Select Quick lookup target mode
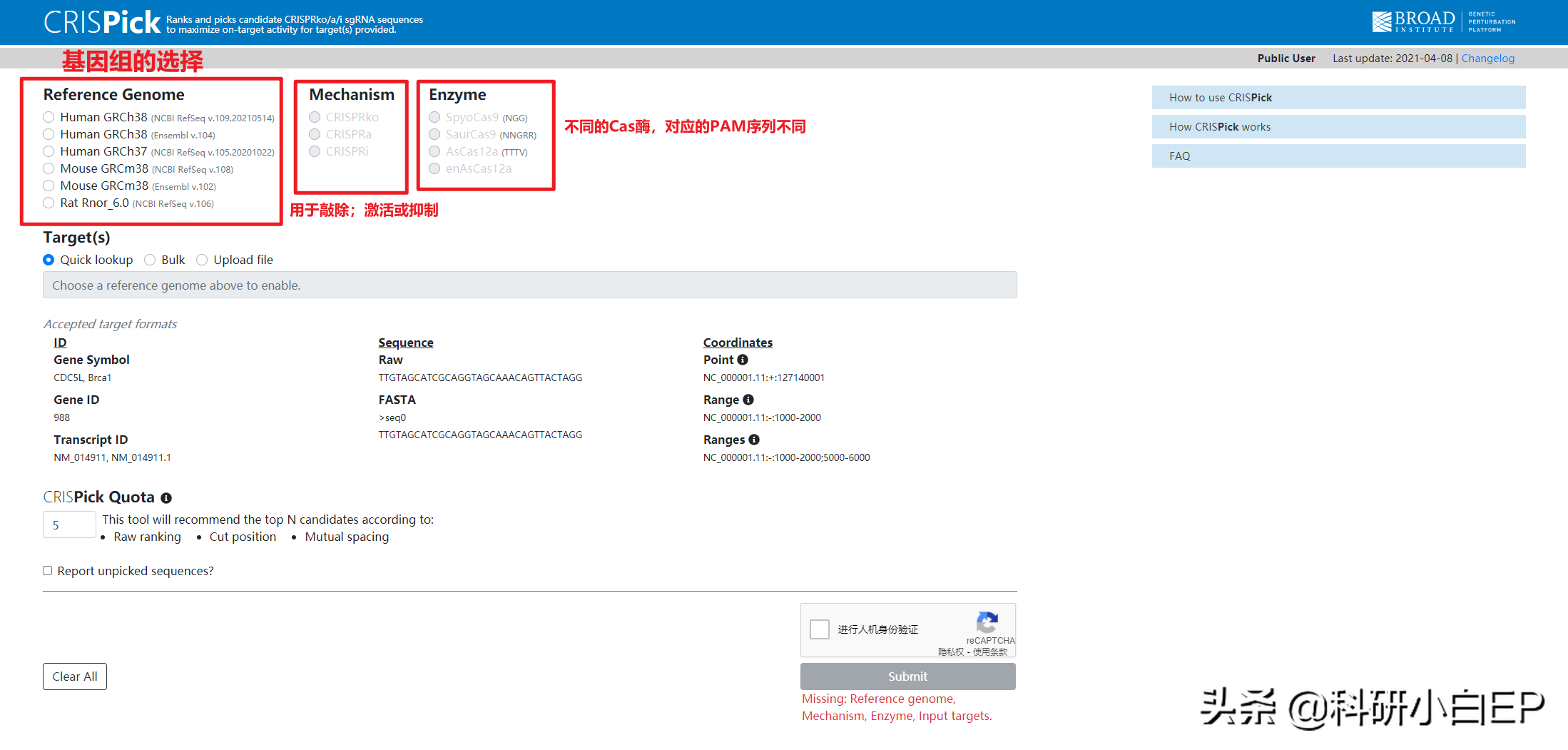The height and width of the screenshot is (750, 1568). pos(49,260)
